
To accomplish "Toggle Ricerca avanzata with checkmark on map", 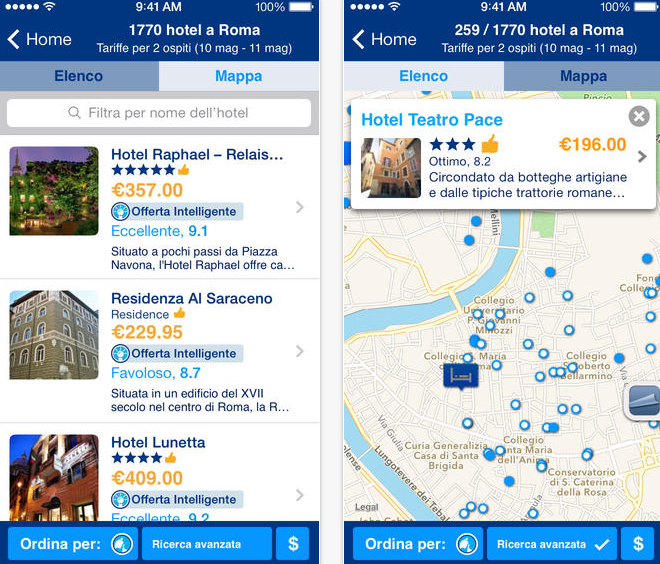I will tap(552, 544).
